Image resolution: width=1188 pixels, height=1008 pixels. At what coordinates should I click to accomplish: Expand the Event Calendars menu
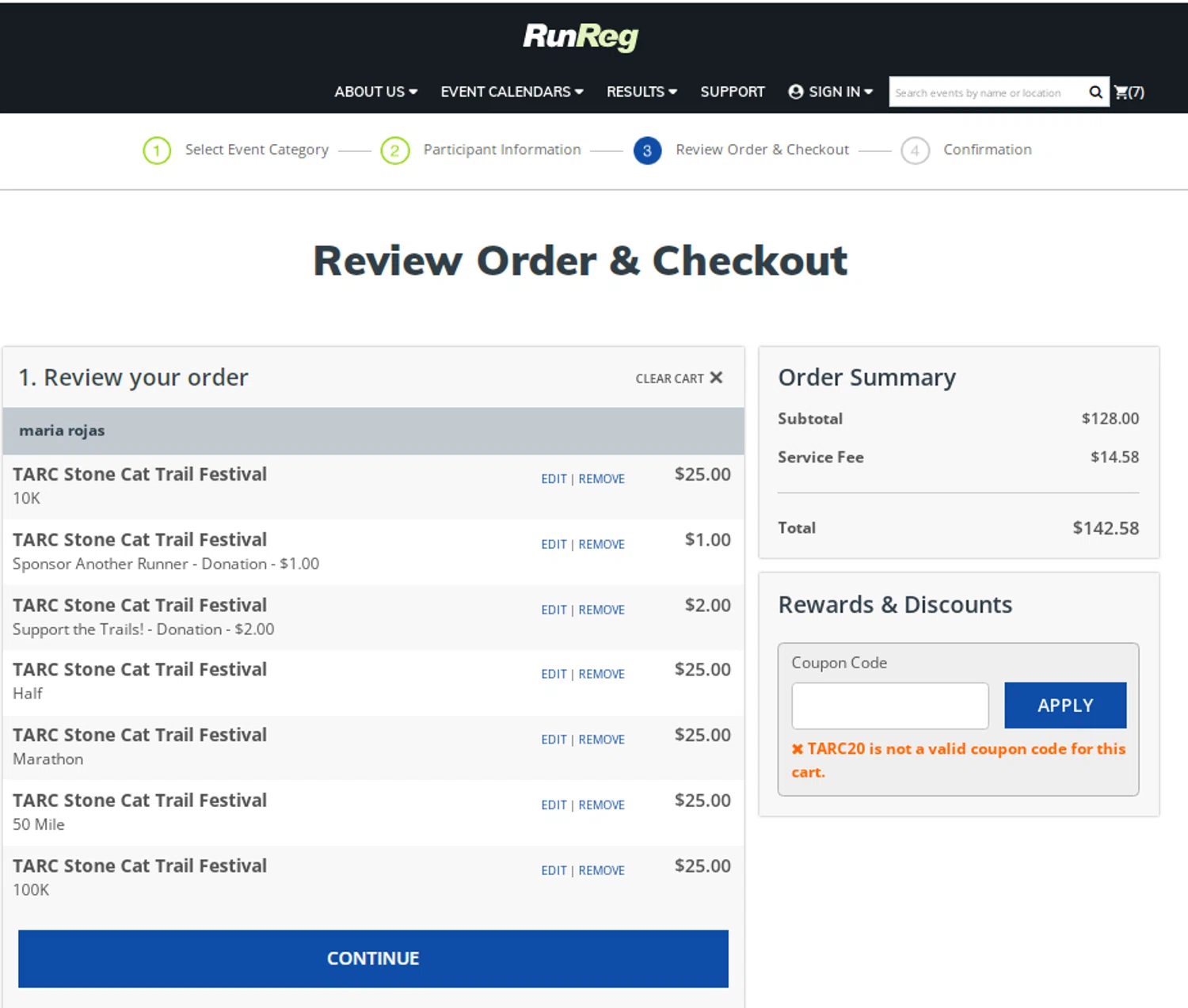[x=512, y=92]
